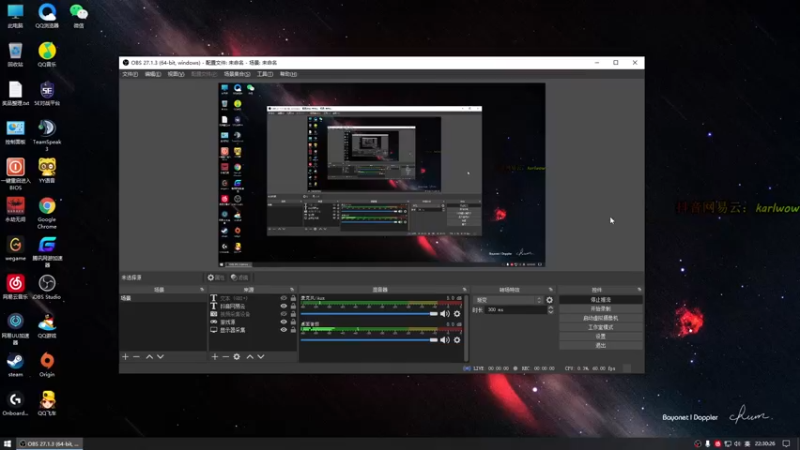Open 回收站 recycle bin icon
Viewport: 800px width, 450px height.
click(15, 55)
